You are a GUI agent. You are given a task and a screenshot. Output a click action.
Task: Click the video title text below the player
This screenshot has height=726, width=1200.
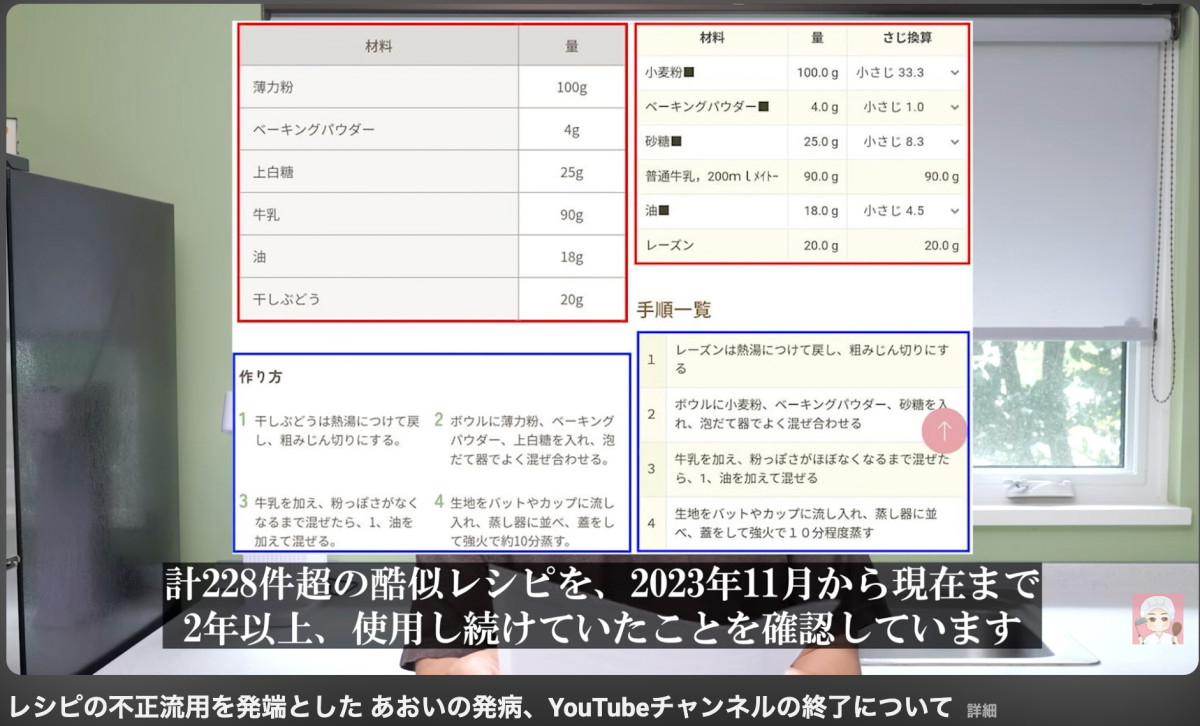pos(480,708)
